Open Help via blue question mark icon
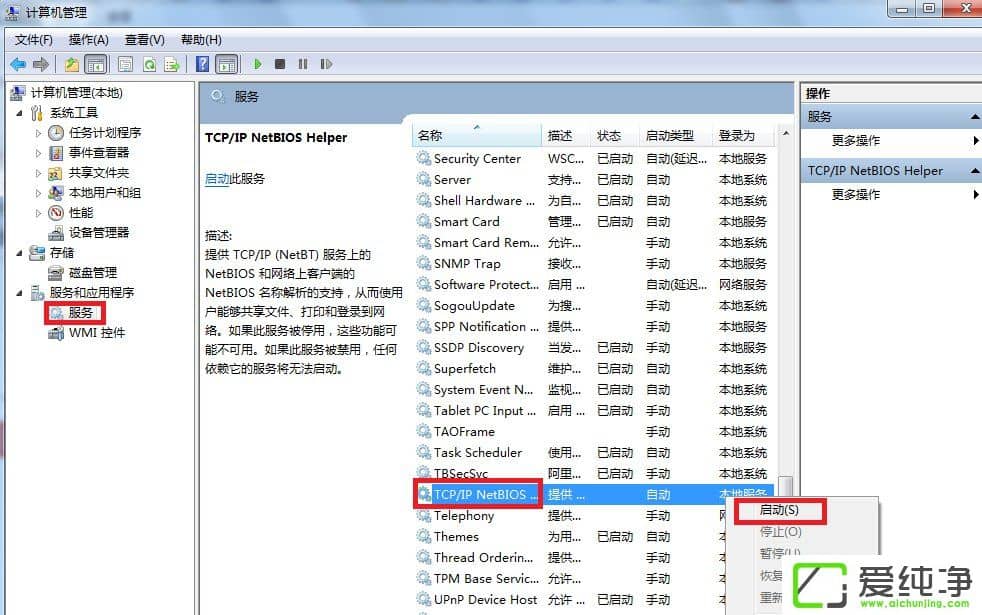 (x=202, y=65)
